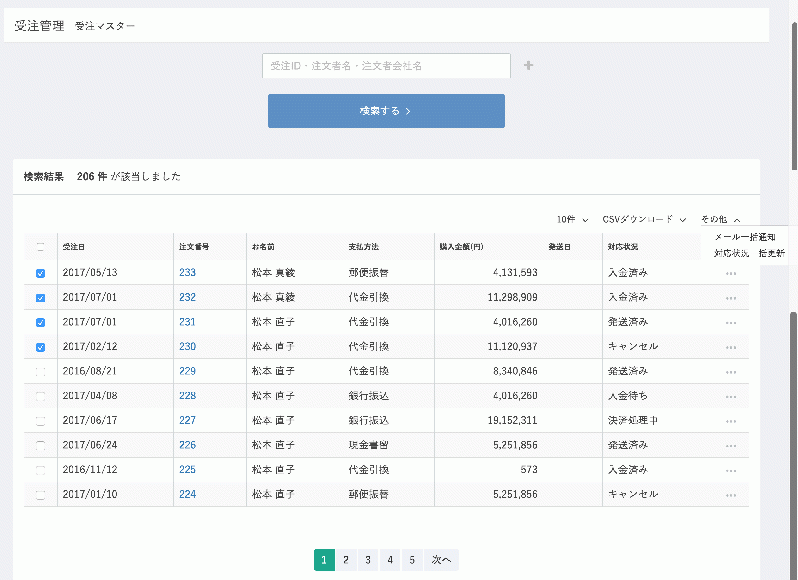The height and width of the screenshot is (580, 798).
Task: Open the ellipsis menu for order 231
Action: [x=731, y=323]
